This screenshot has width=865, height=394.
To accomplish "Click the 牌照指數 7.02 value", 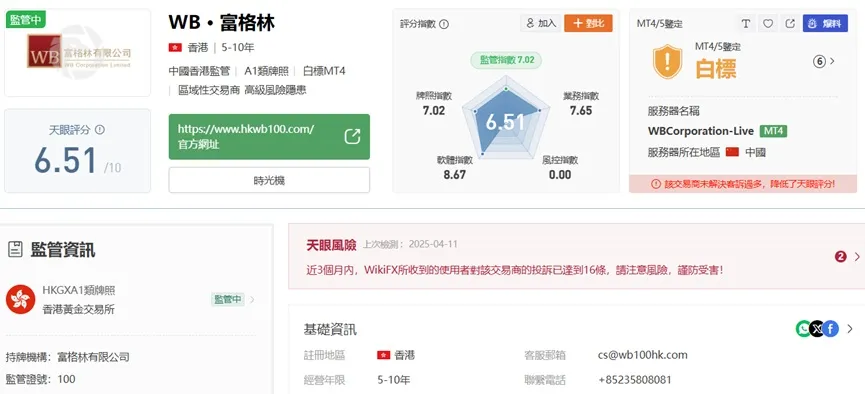I will 434,110.
